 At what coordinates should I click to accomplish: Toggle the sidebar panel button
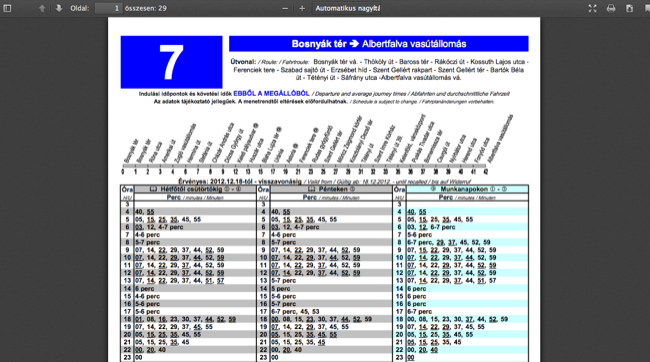[x=7, y=8]
